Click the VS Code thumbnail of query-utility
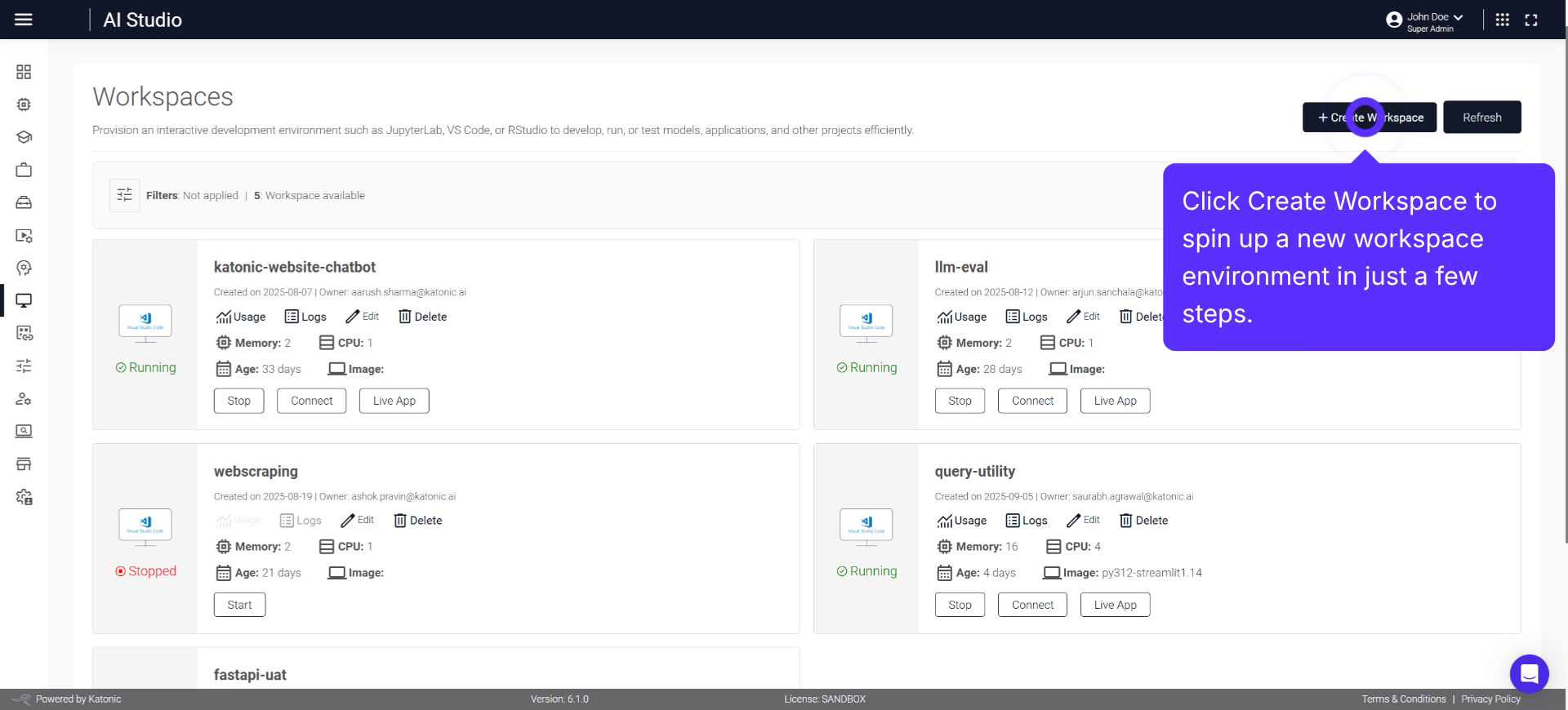This screenshot has width=1568, height=710. pos(866,527)
